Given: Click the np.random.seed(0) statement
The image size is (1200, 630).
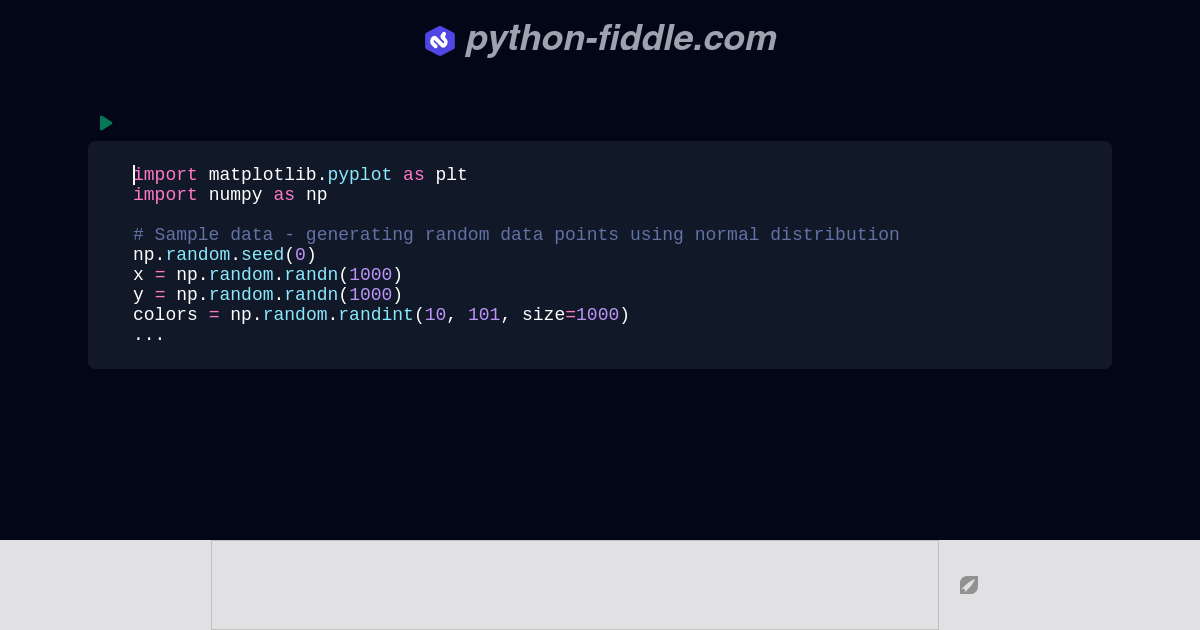Looking at the screenshot, I should pos(224,255).
